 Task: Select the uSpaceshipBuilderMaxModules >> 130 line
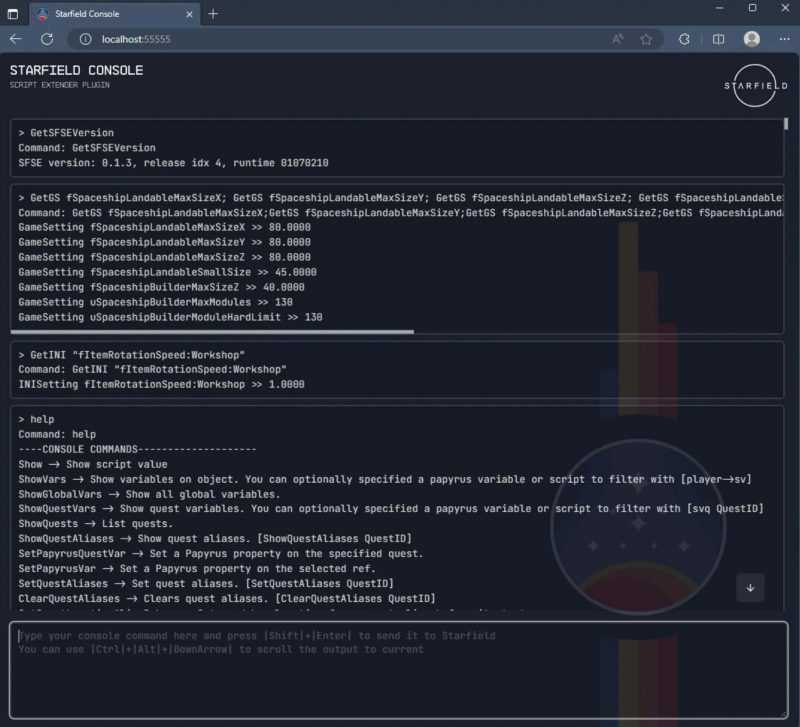tap(156, 302)
